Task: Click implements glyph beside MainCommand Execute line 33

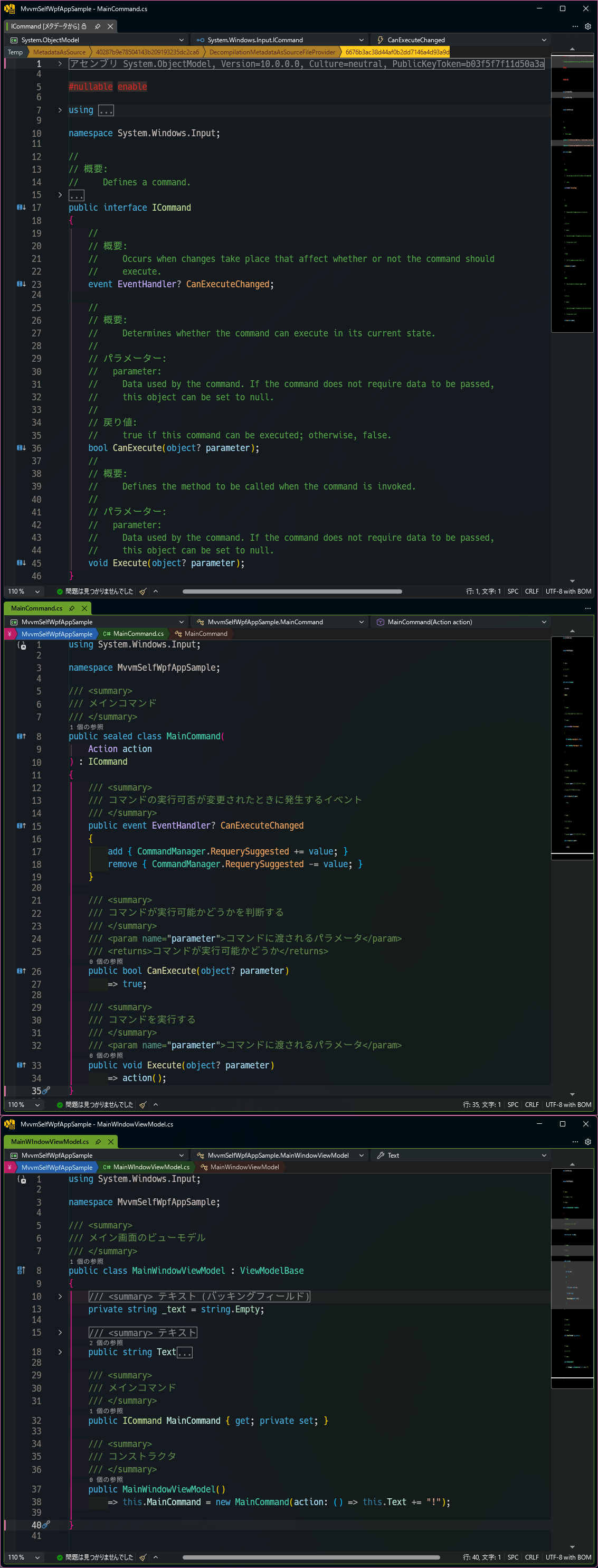Action: click(x=21, y=1065)
